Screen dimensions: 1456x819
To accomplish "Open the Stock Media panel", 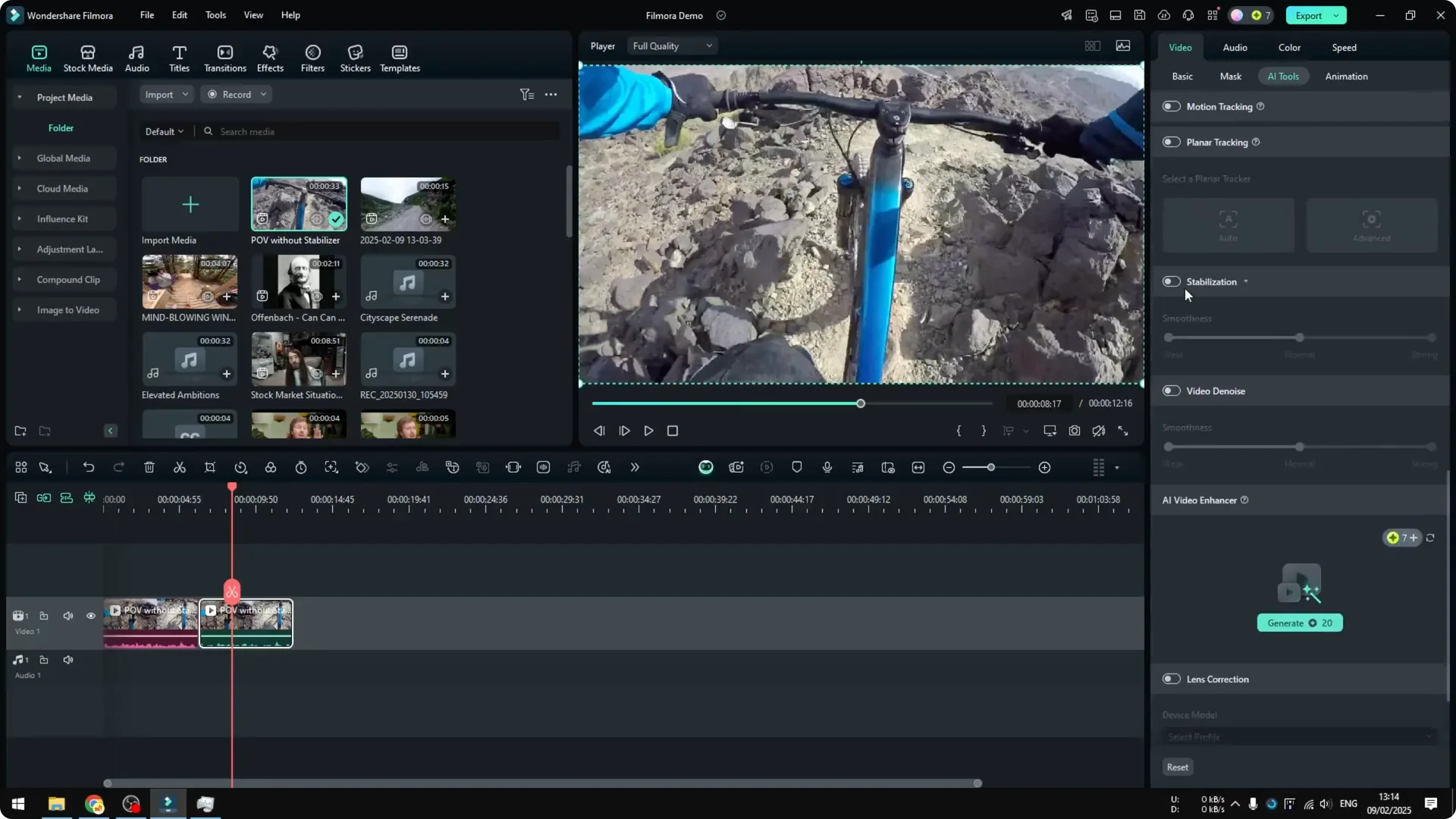I will (x=87, y=57).
